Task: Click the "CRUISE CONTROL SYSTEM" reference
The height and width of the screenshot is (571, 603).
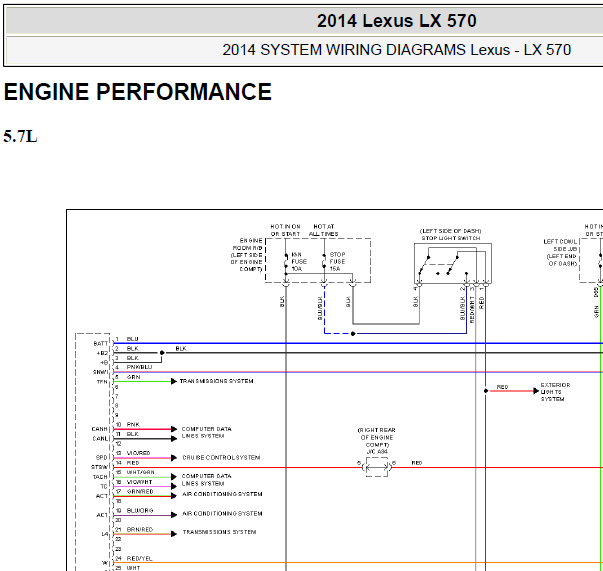Action: coord(221,458)
